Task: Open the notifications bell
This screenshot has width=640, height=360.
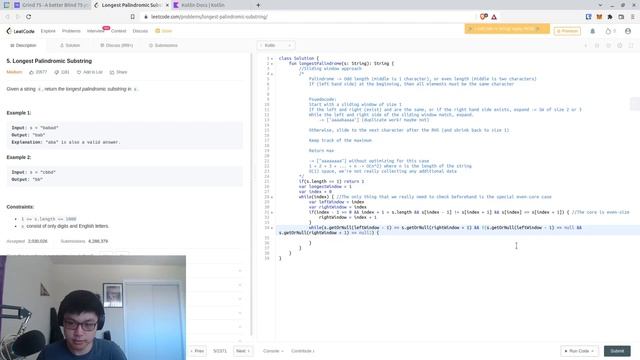Action: pos(593,31)
